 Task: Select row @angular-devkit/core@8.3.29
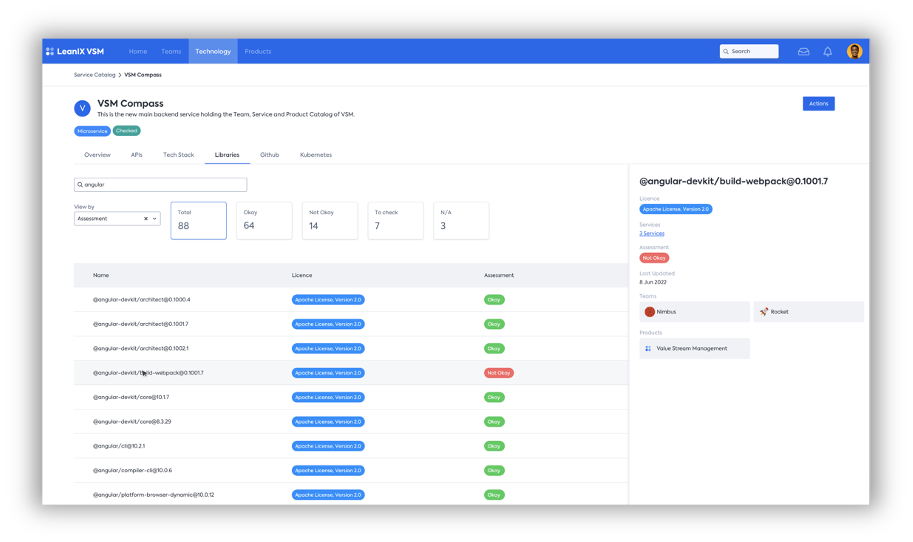pos(351,421)
